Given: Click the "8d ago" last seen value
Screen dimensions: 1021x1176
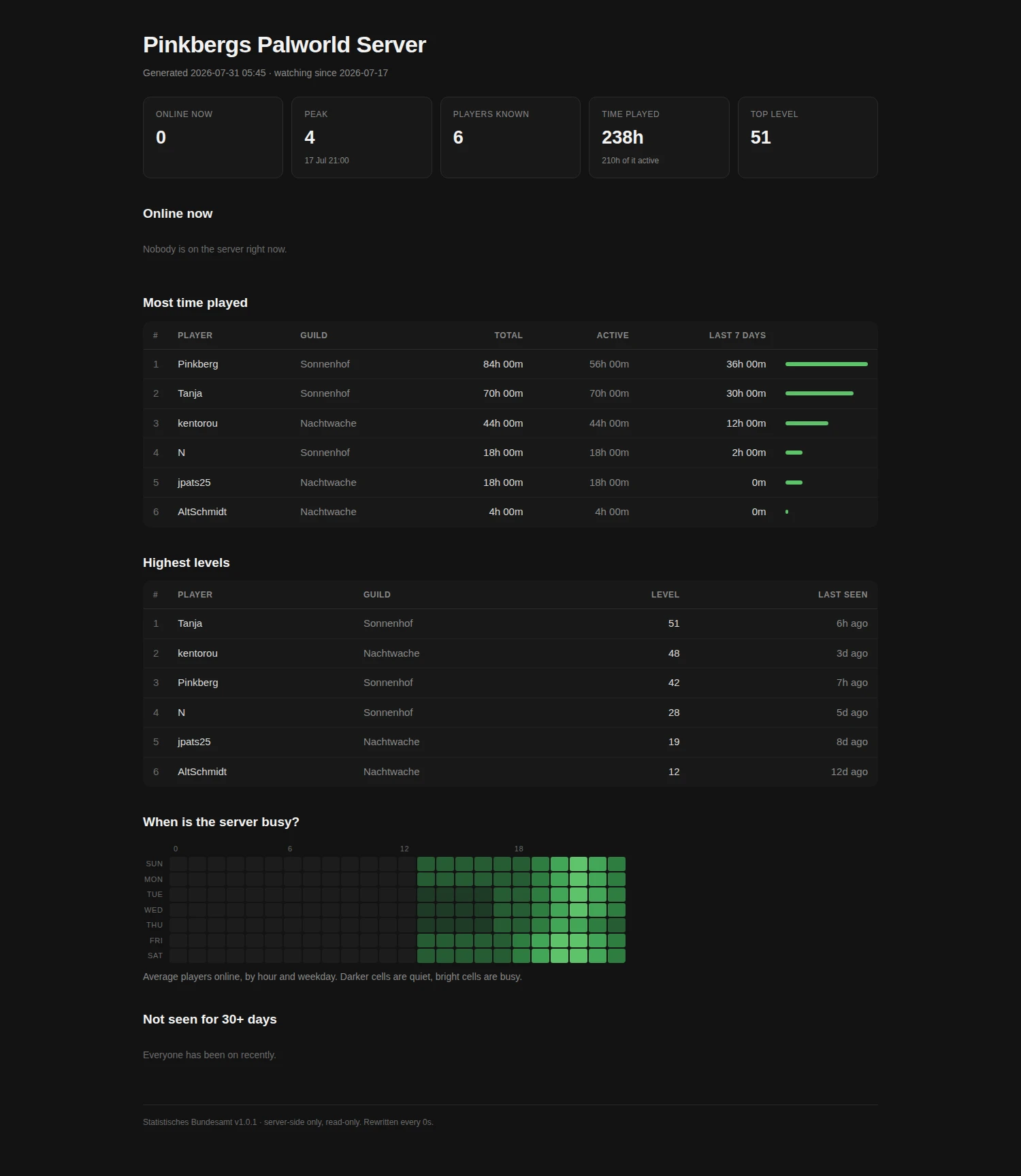Looking at the screenshot, I should (852, 742).
